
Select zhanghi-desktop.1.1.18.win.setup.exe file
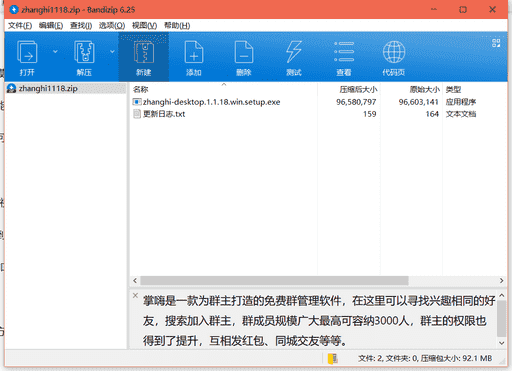pyautogui.click(x=211, y=102)
